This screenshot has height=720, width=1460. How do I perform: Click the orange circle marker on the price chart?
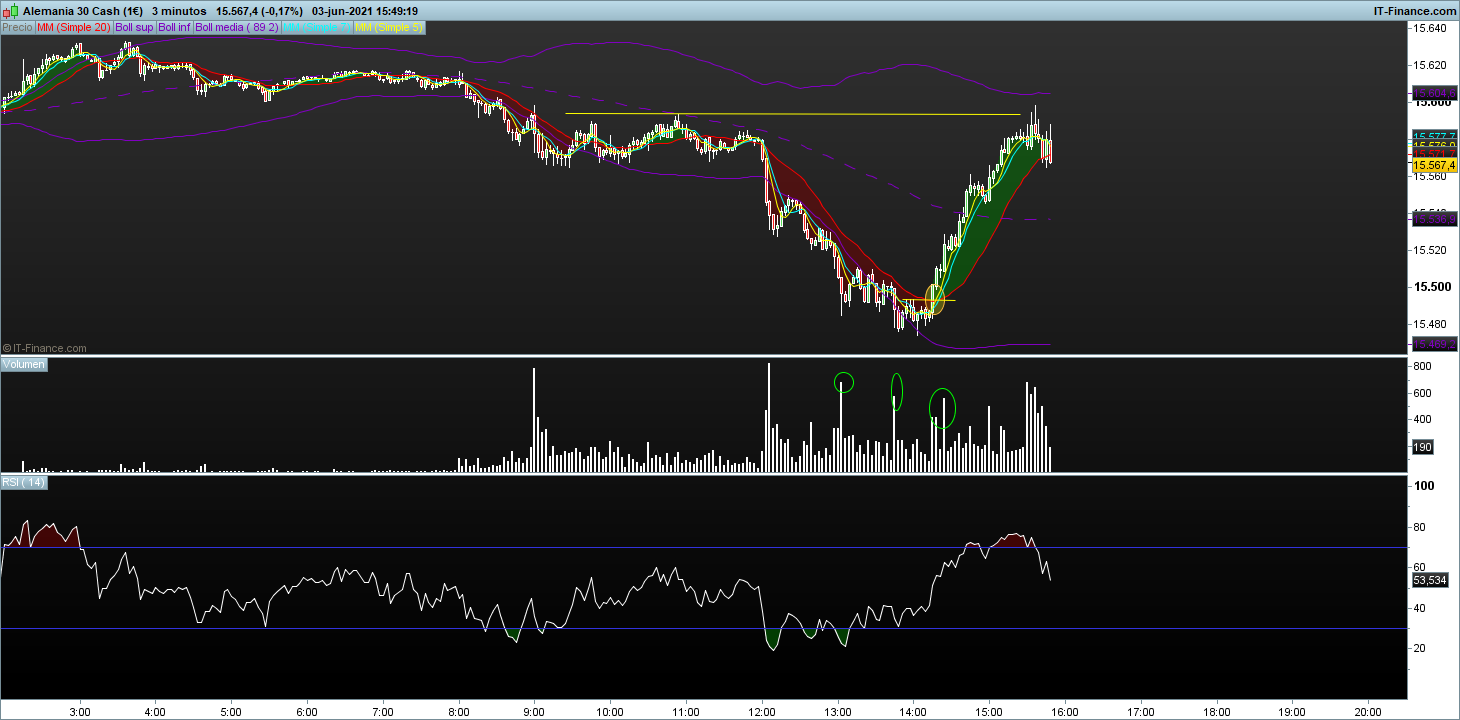(x=936, y=298)
